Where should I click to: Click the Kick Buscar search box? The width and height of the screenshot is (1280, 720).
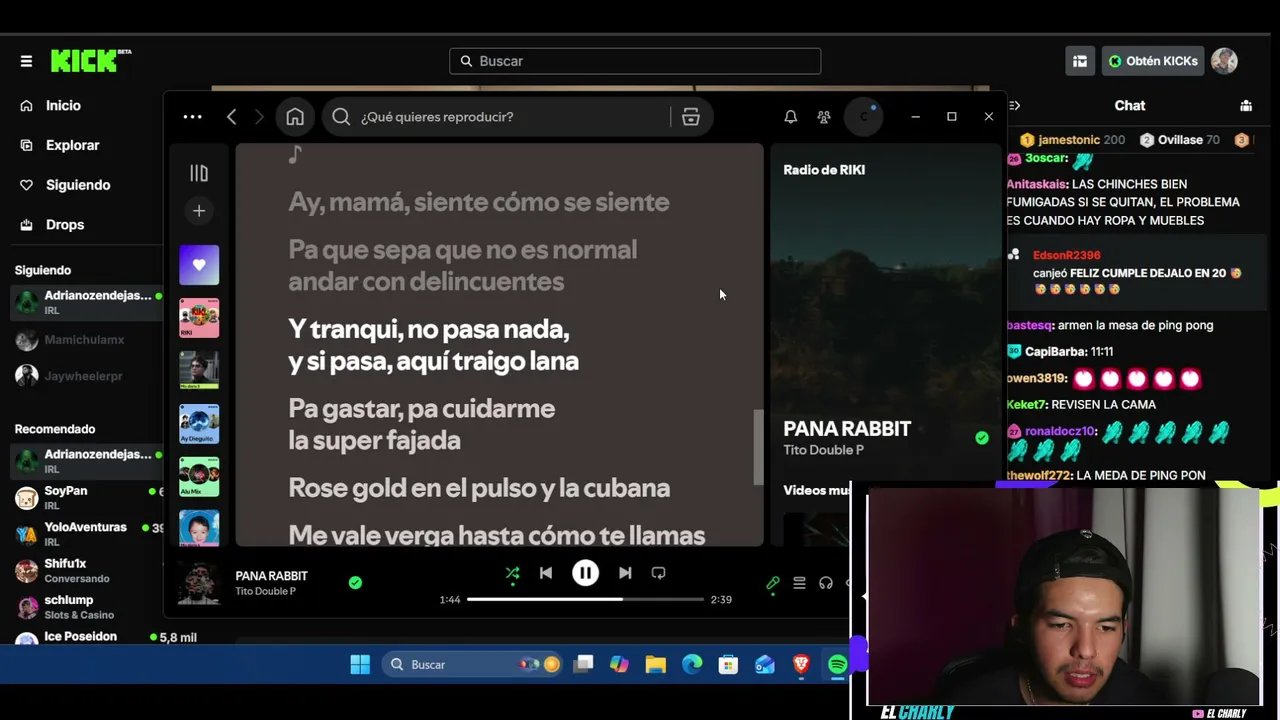point(635,61)
